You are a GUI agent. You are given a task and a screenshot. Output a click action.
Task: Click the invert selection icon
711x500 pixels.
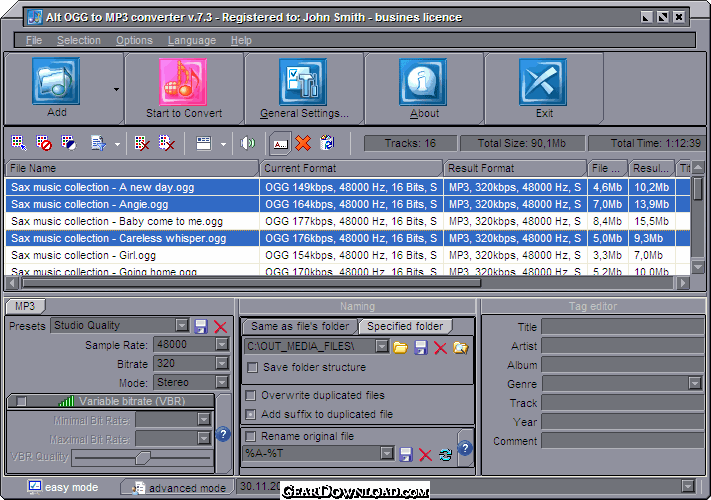(68, 143)
